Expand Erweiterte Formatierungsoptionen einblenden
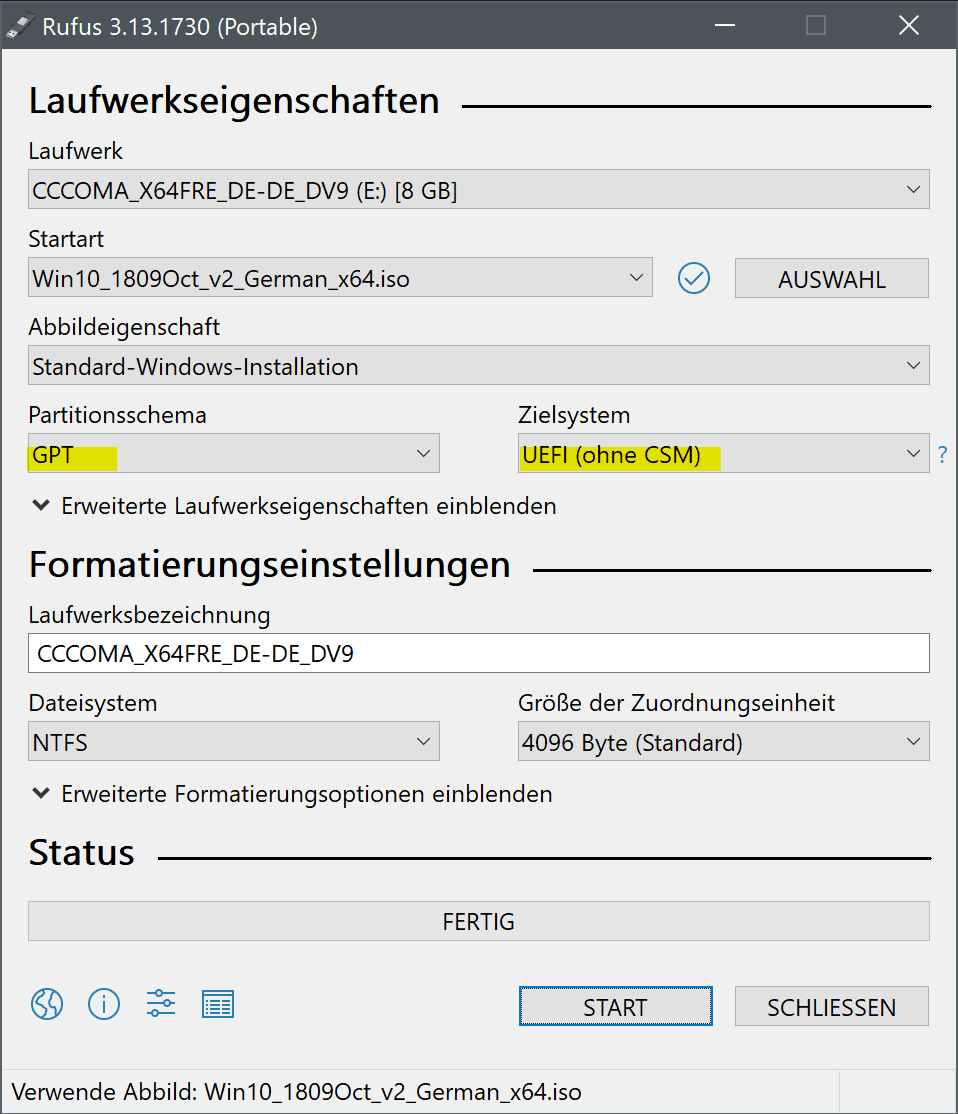958x1114 pixels. click(x=292, y=794)
